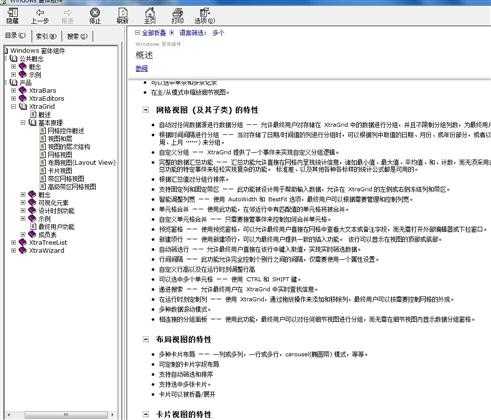491x420 pixels.
Task: Click the open book icon beside 公共概念
Action: [x=13, y=59]
